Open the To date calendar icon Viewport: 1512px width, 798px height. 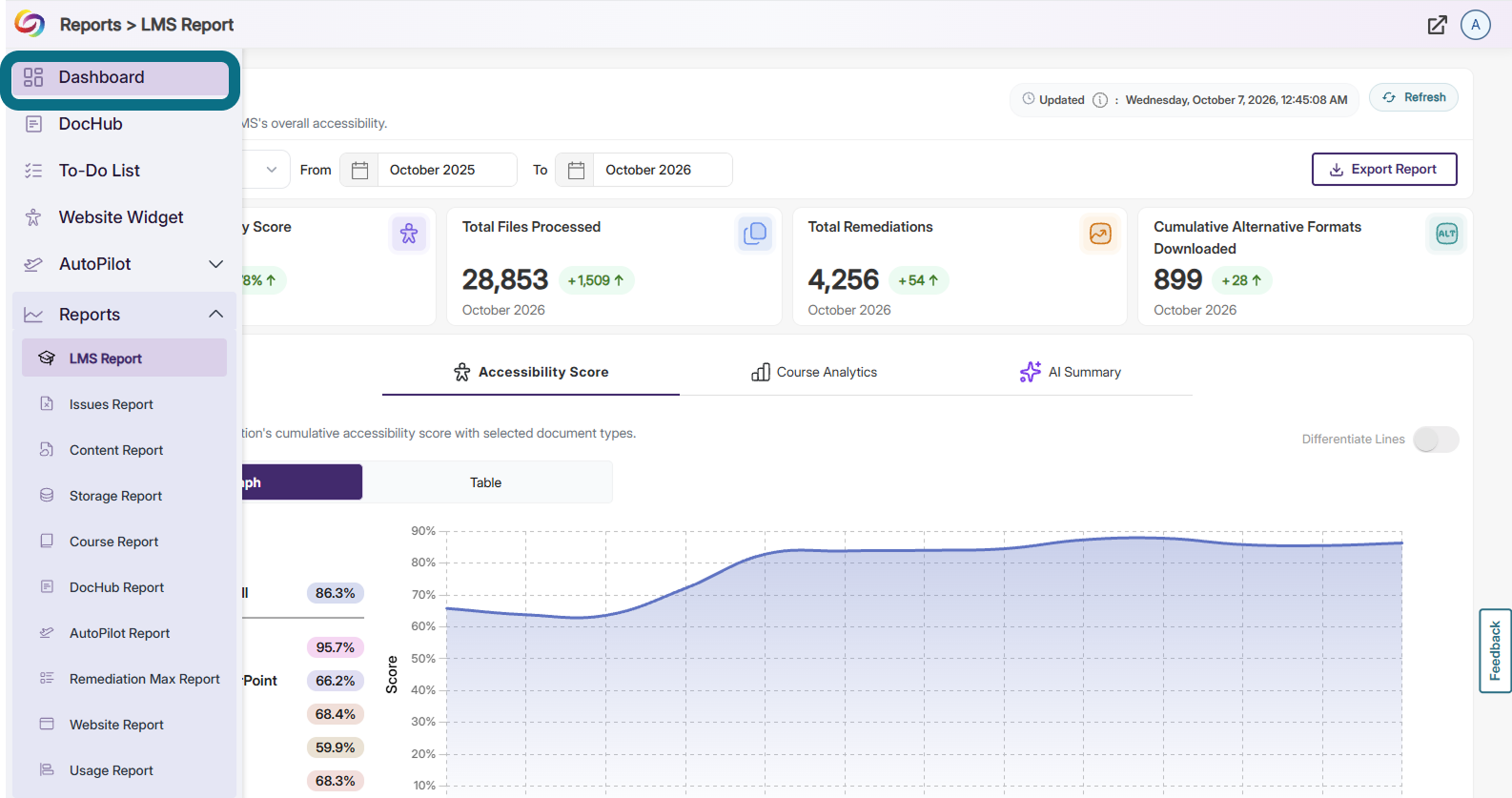(x=576, y=170)
